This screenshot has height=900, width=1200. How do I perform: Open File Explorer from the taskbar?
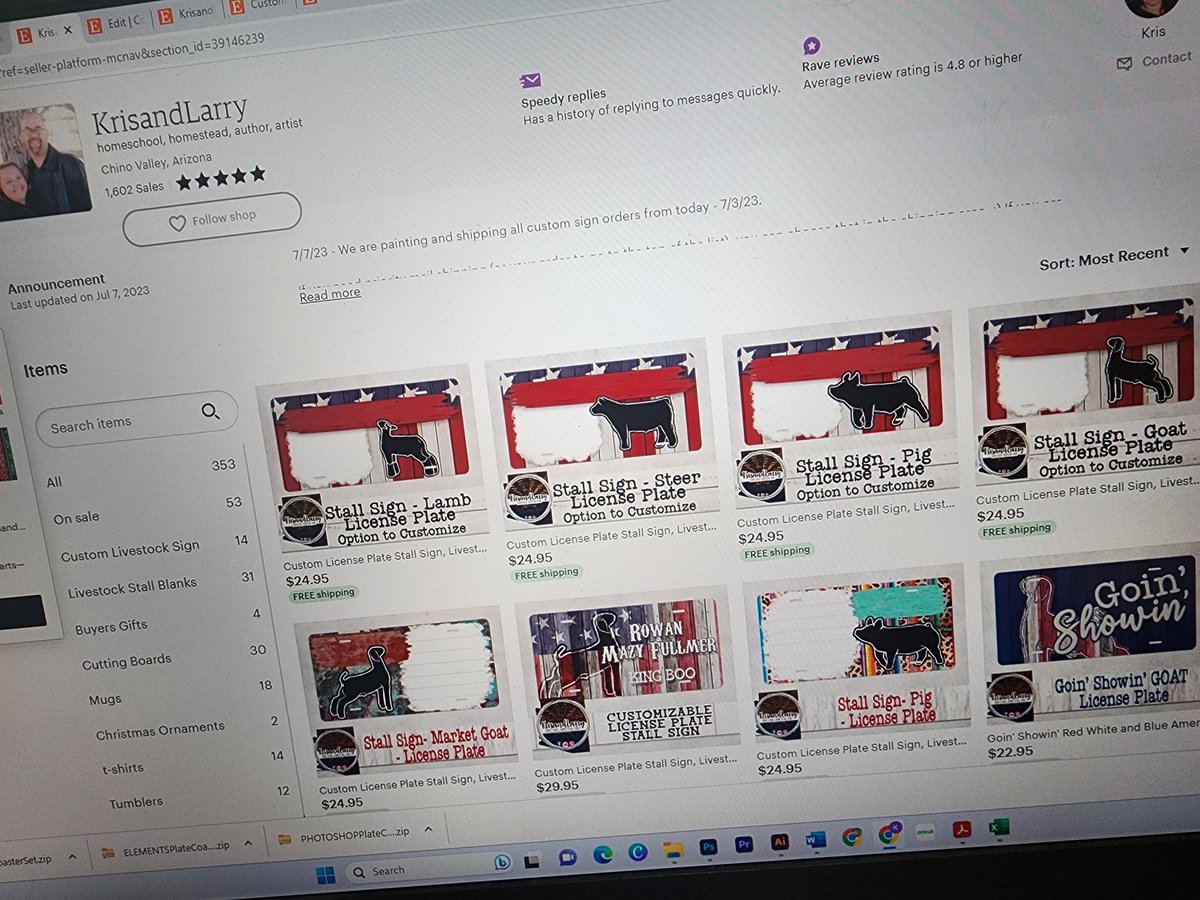coord(673,850)
